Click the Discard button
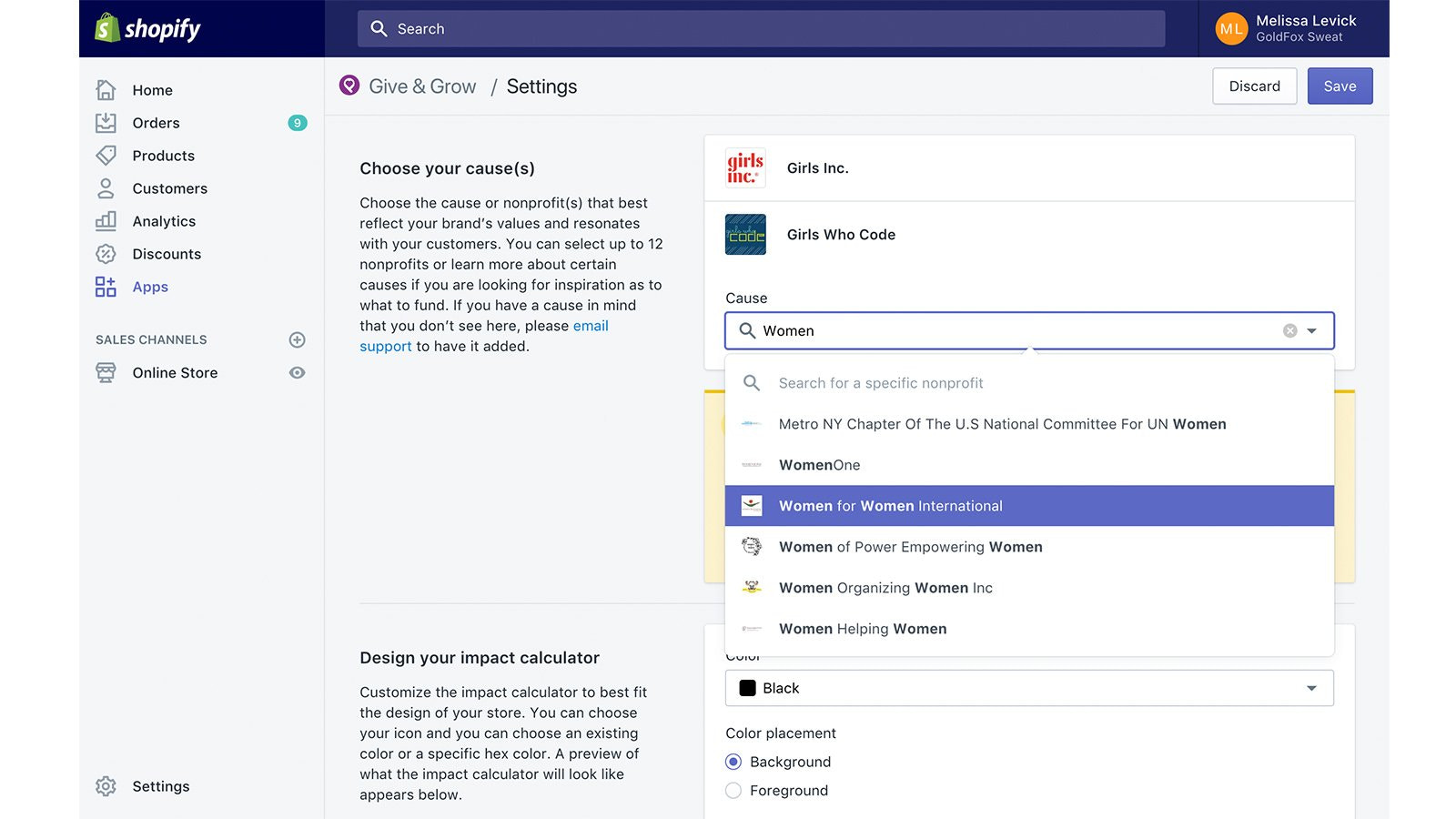 pyautogui.click(x=1254, y=86)
